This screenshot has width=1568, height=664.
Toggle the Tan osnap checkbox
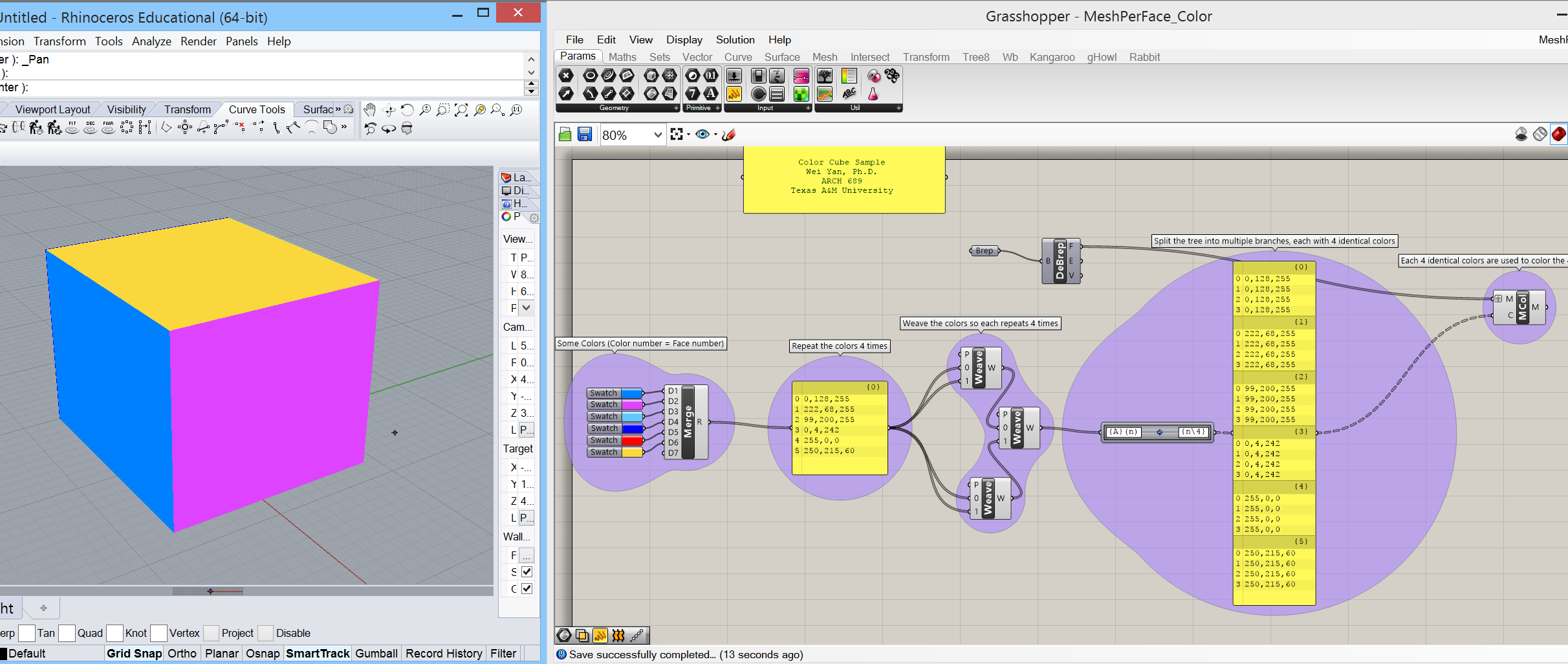[x=27, y=633]
